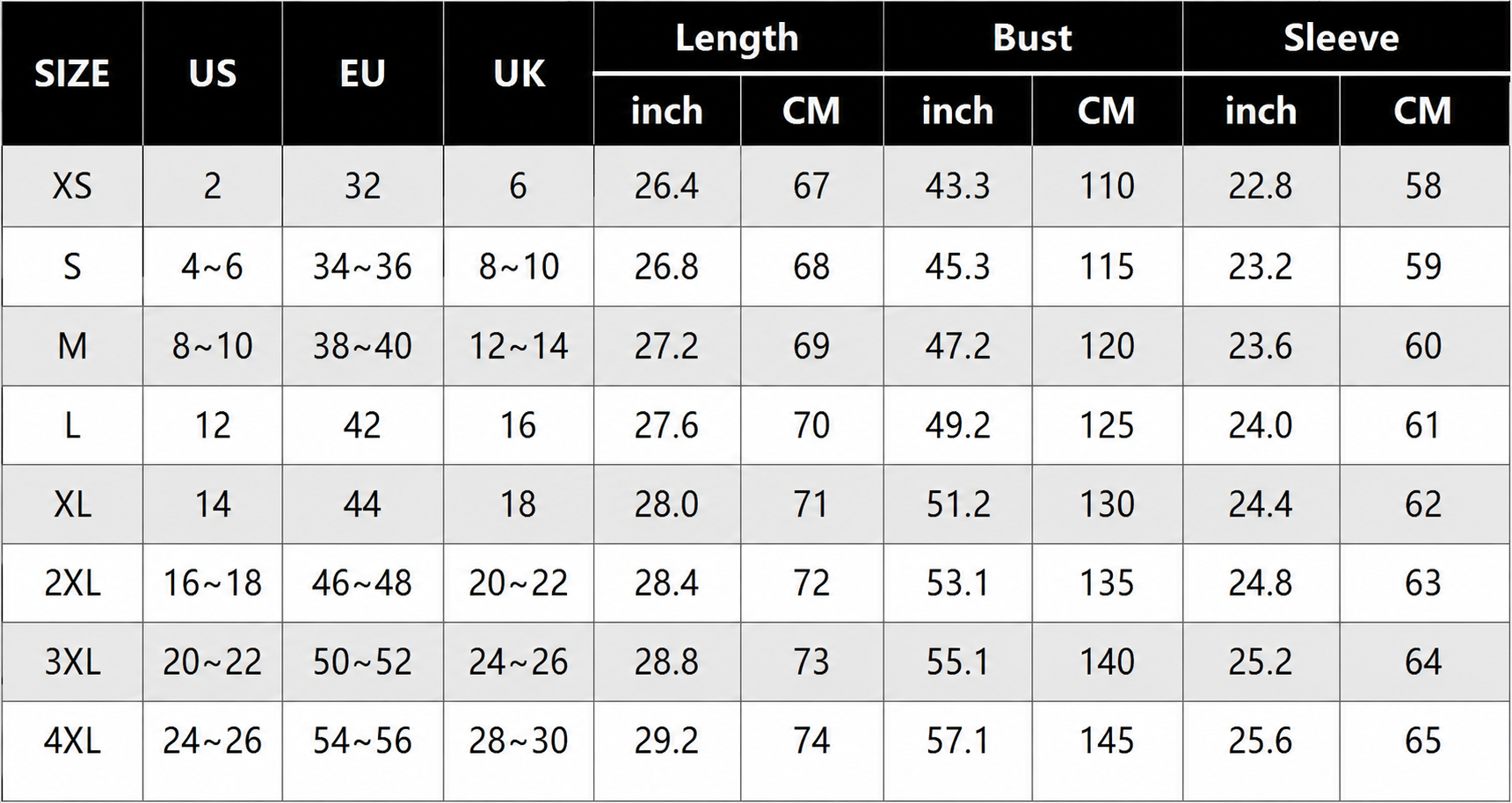Viewport: 1512px width, 803px height.
Task: Click bust value 43.3 inch
Action: [957, 186]
